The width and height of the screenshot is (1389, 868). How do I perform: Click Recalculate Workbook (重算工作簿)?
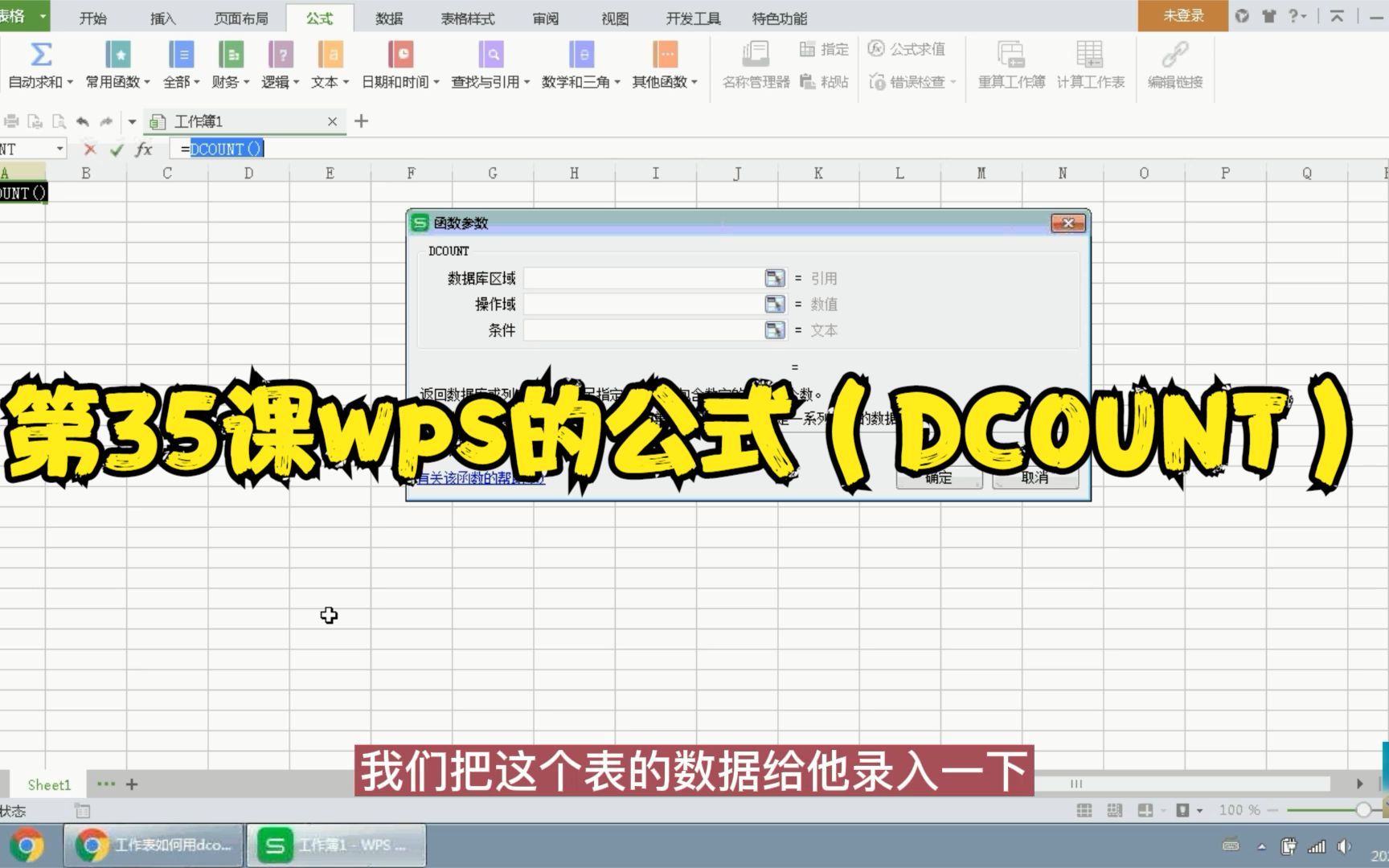(x=1011, y=64)
